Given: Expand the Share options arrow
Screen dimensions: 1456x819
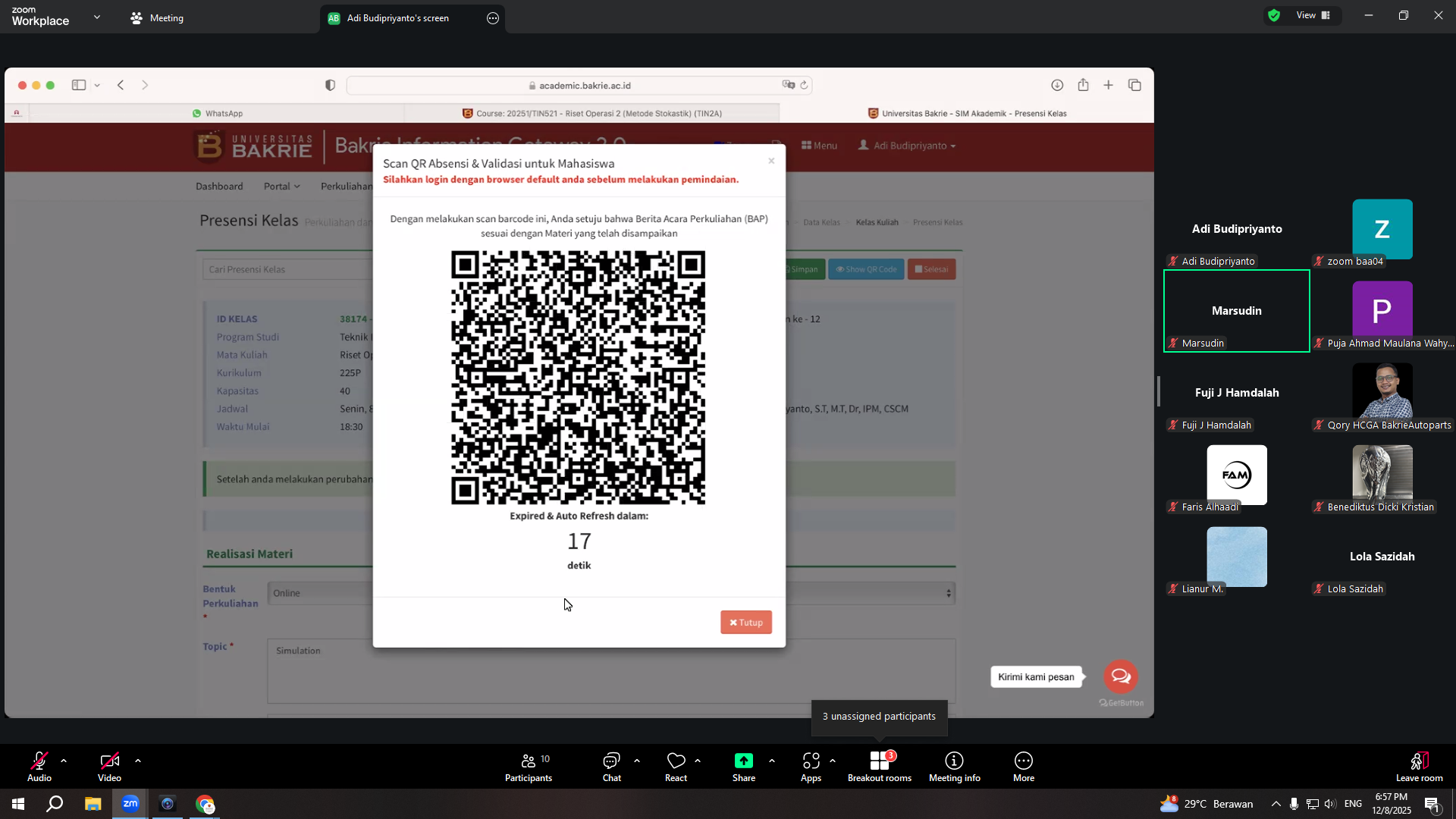Looking at the screenshot, I should point(772,761).
